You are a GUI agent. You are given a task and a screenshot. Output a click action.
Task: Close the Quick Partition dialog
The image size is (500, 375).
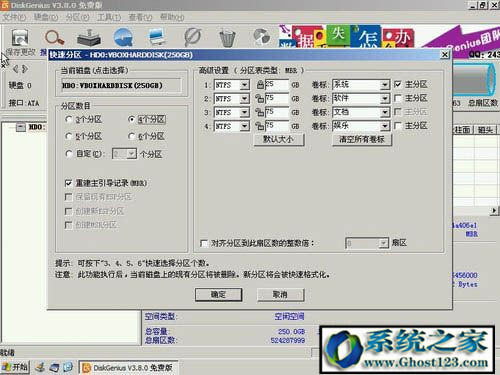coord(445,55)
